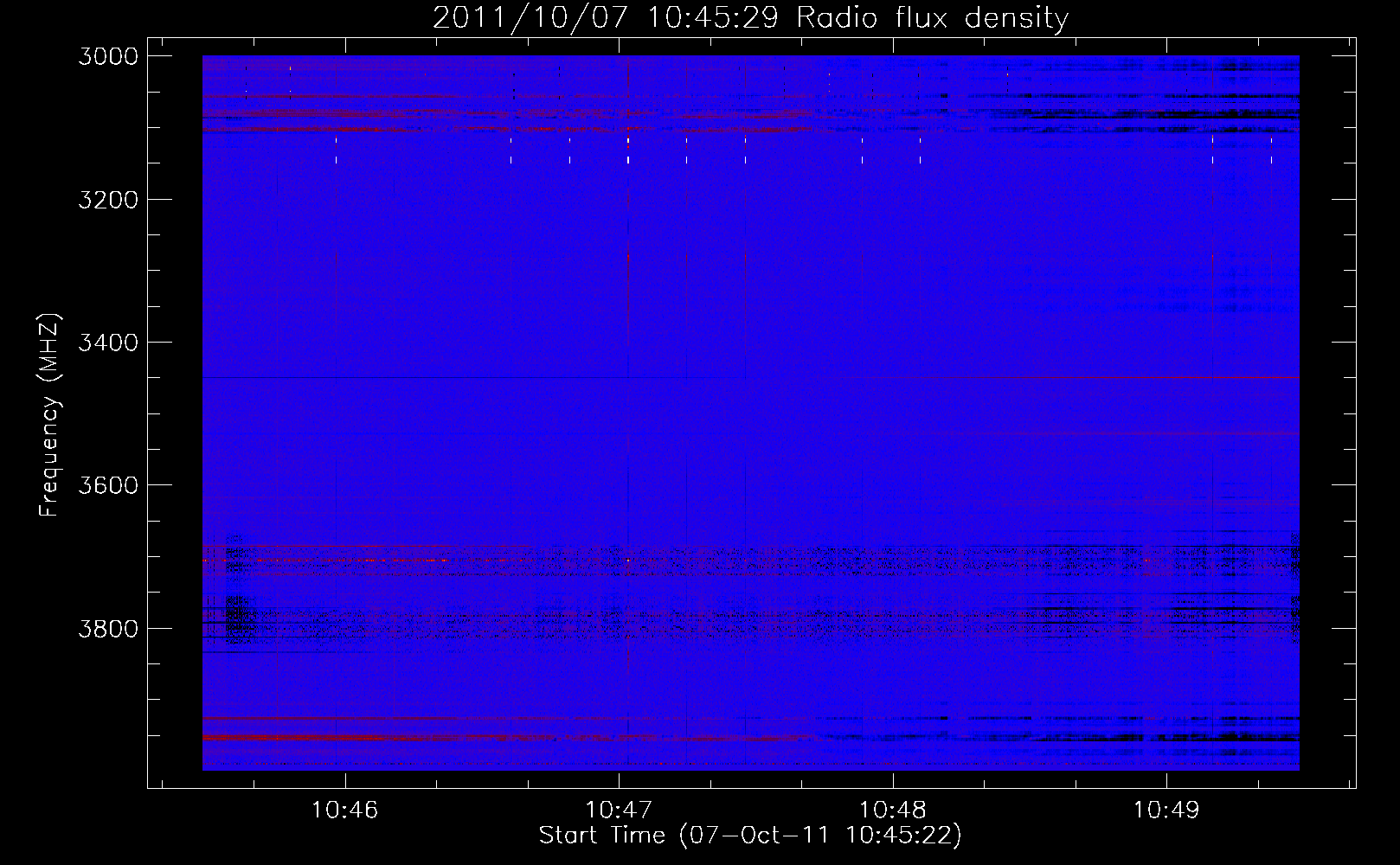Click the '3200' frequency axis label
Viewport: 1400px width, 865px height.
108,200
